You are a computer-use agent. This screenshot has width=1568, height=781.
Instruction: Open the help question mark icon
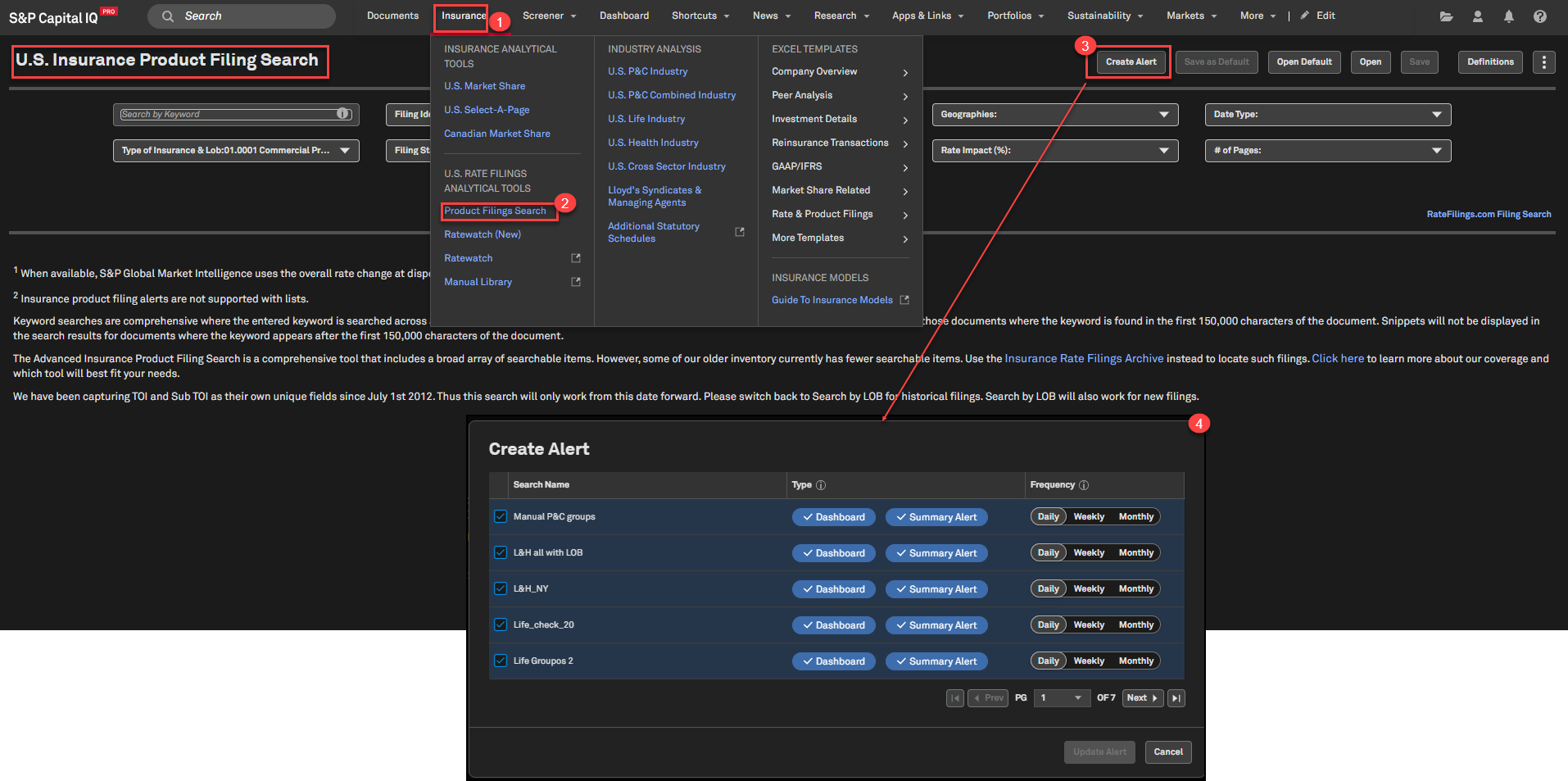pos(1539,16)
